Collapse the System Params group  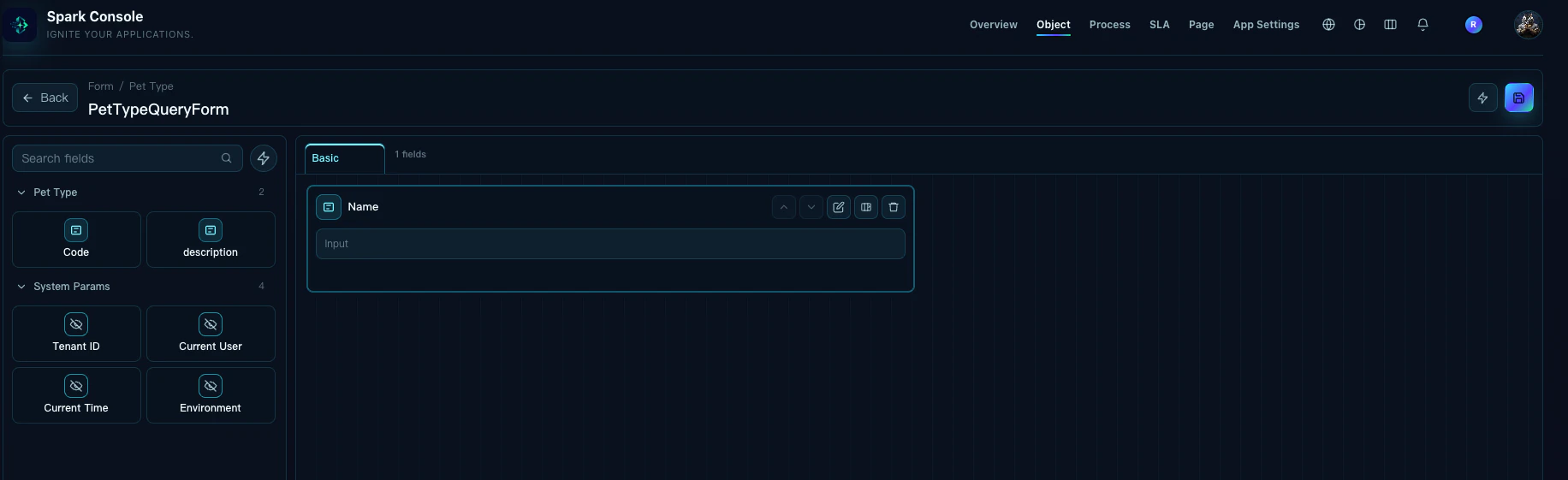(21, 287)
